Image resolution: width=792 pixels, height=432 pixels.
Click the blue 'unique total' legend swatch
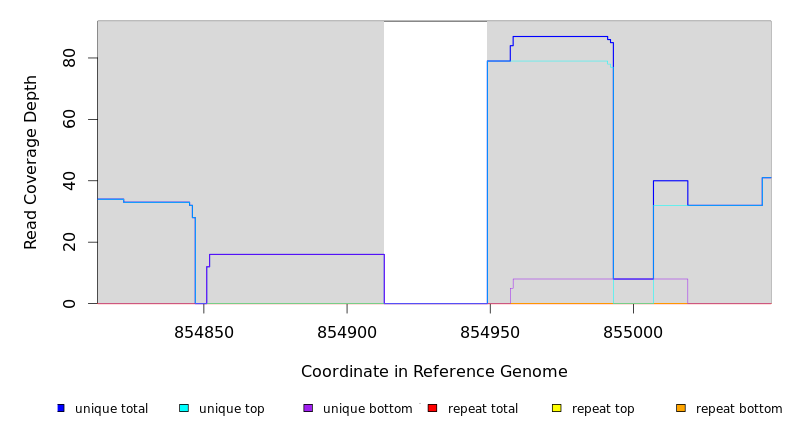[x=61, y=408]
